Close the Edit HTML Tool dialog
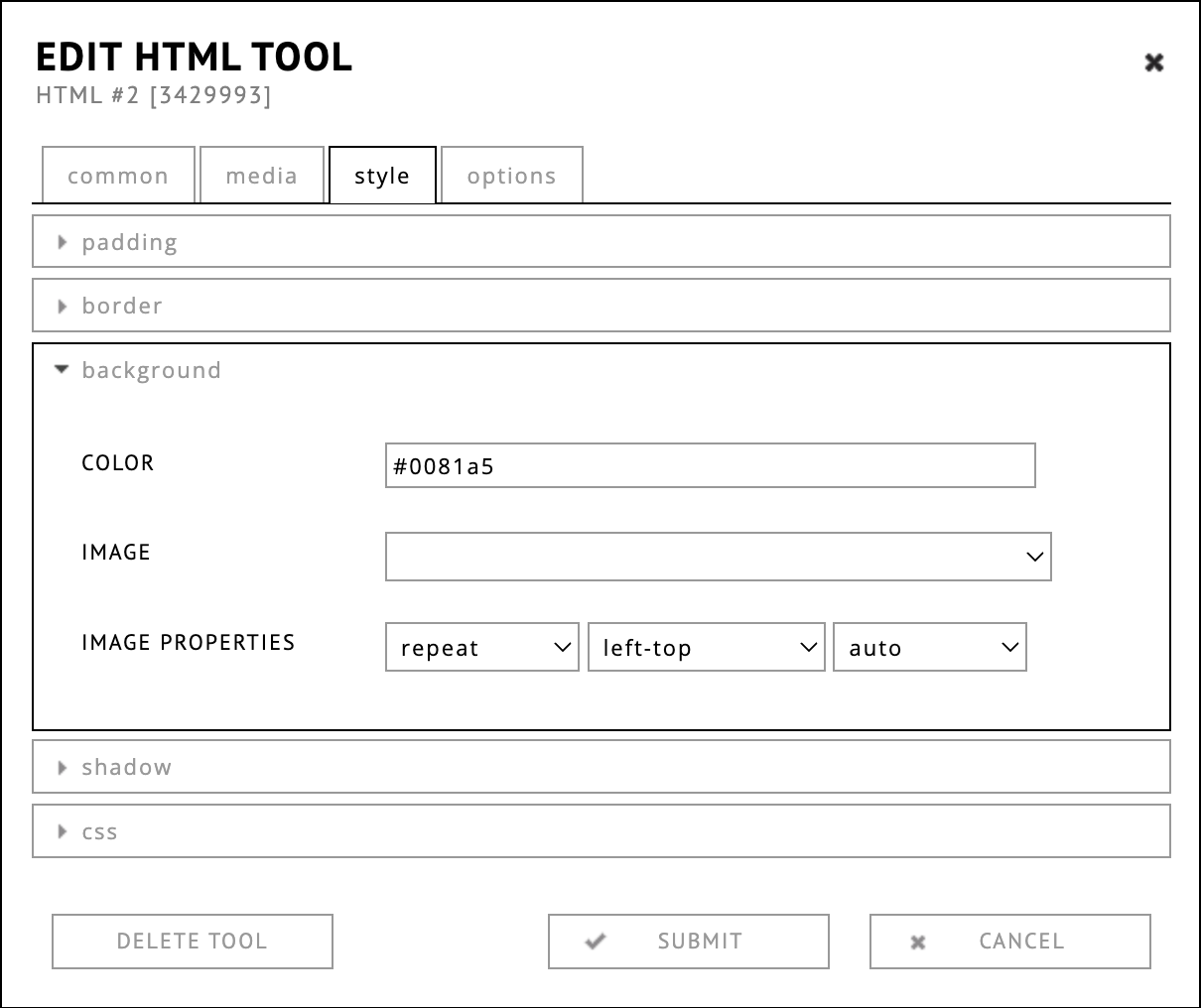Image resolution: width=1201 pixels, height=1008 pixels. [x=1153, y=63]
